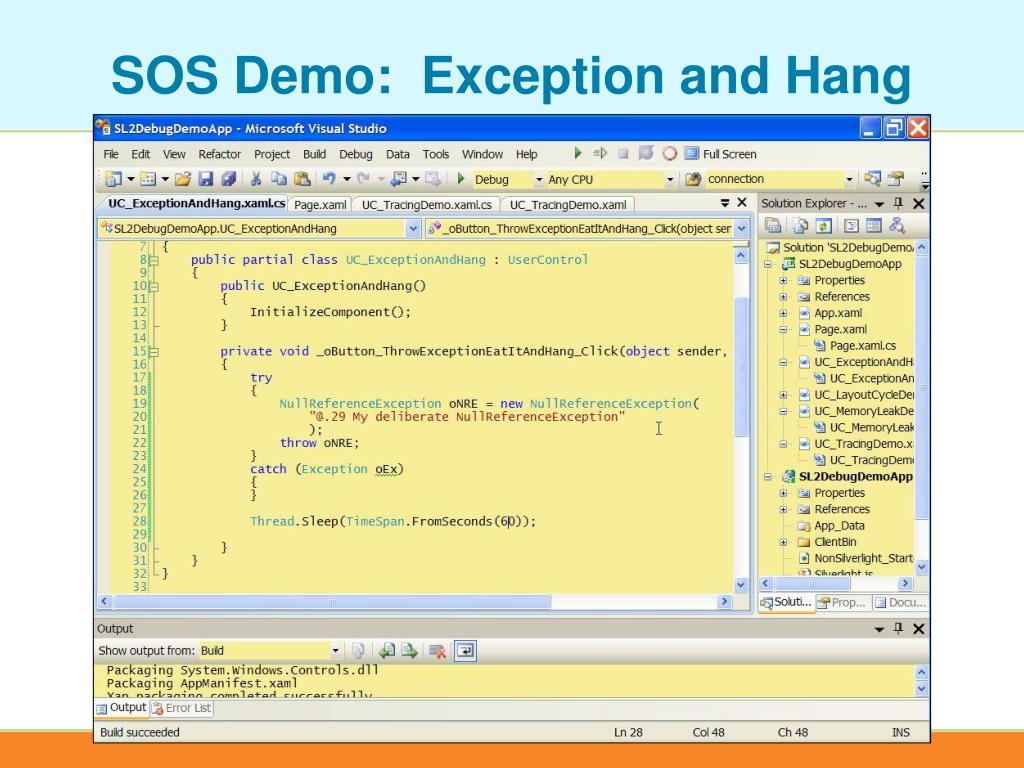Image resolution: width=1024 pixels, height=768 pixels.
Task: Click Go to Next Message icon in Output
Action: click(409, 650)
